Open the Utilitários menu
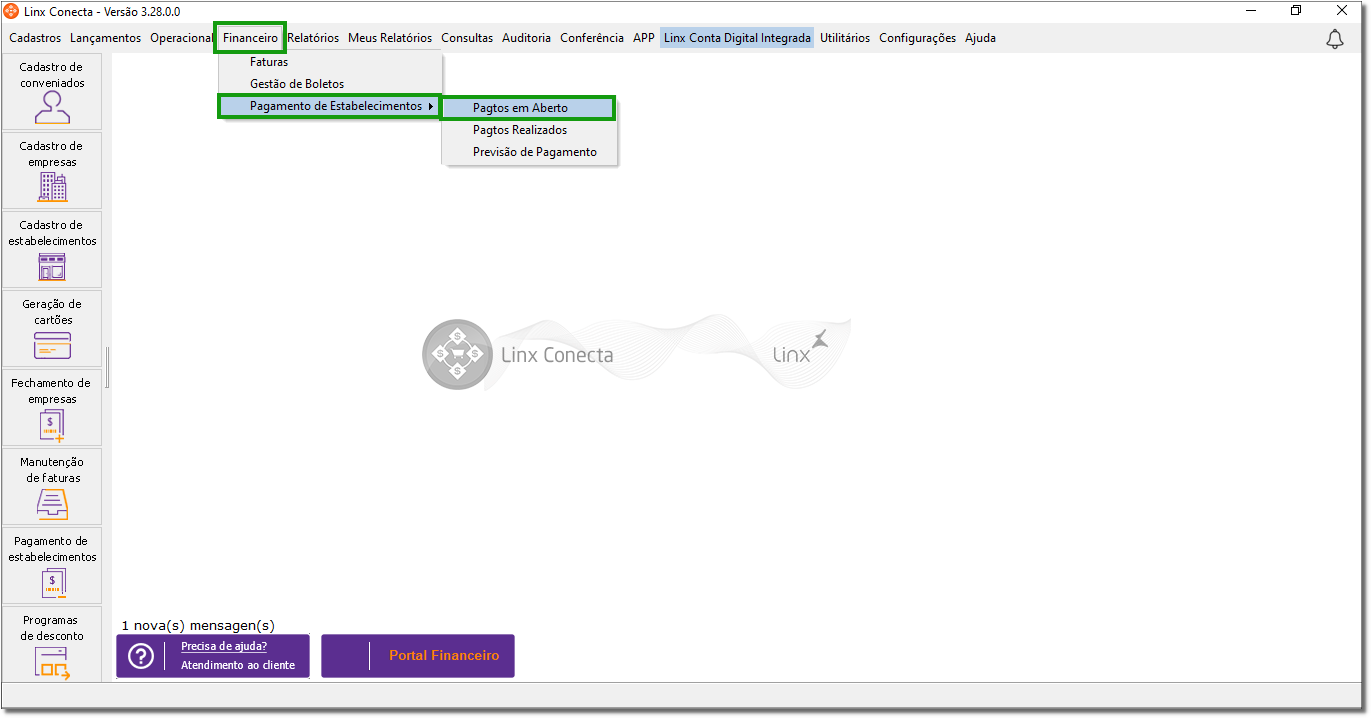Image resolution: width=1371 pixels, height=718 pixels. pos(845,38)
